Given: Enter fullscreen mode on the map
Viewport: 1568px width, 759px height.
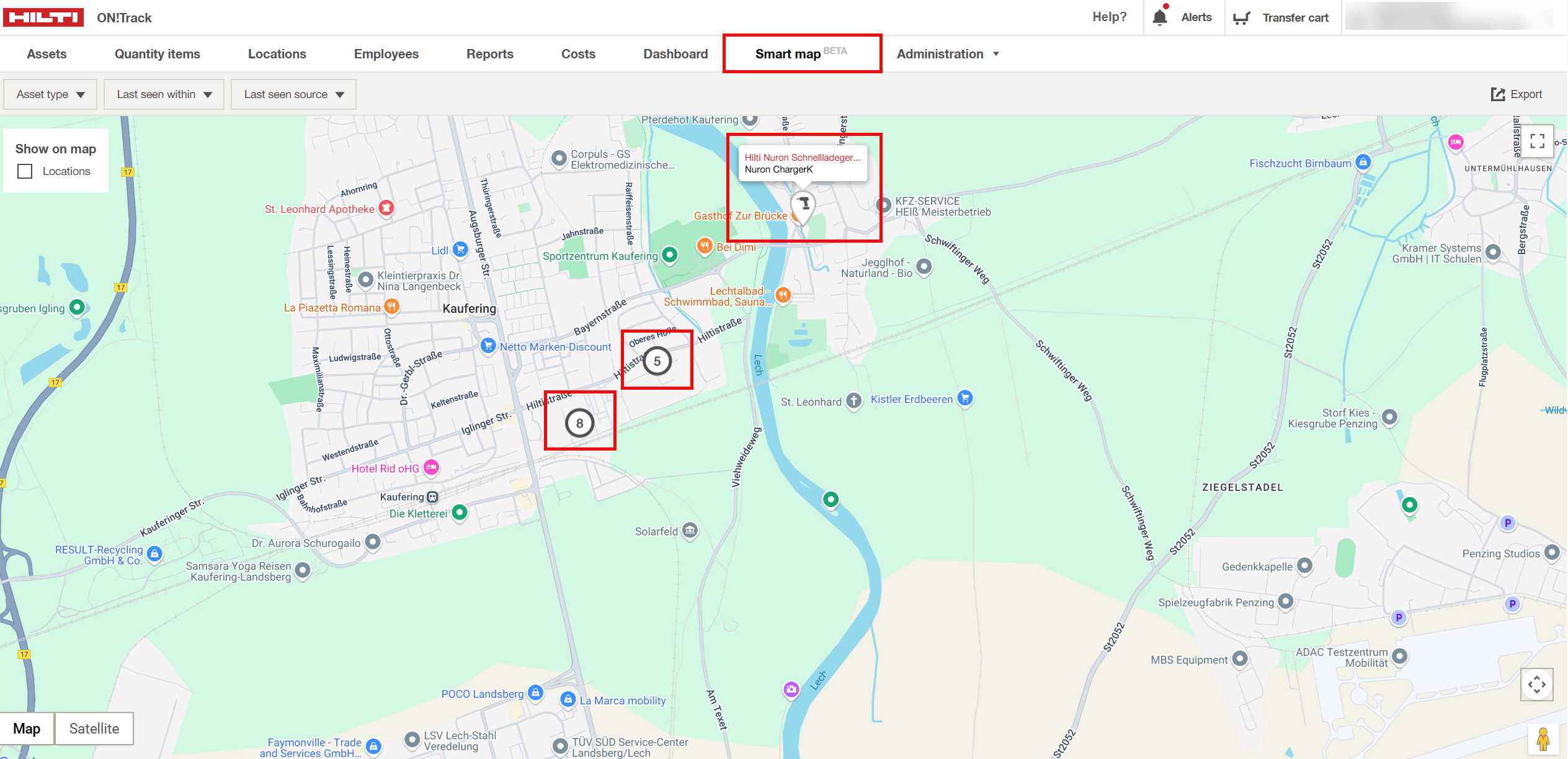Looking at the screenshot, I should pyautogui.click(x=1538, y=141).
